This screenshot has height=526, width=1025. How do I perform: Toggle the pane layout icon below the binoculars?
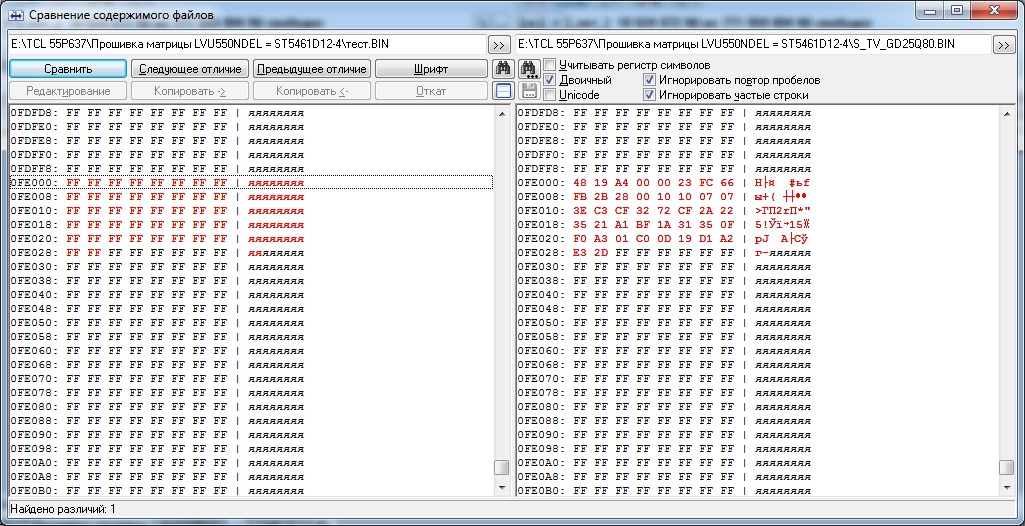point(504,91)
